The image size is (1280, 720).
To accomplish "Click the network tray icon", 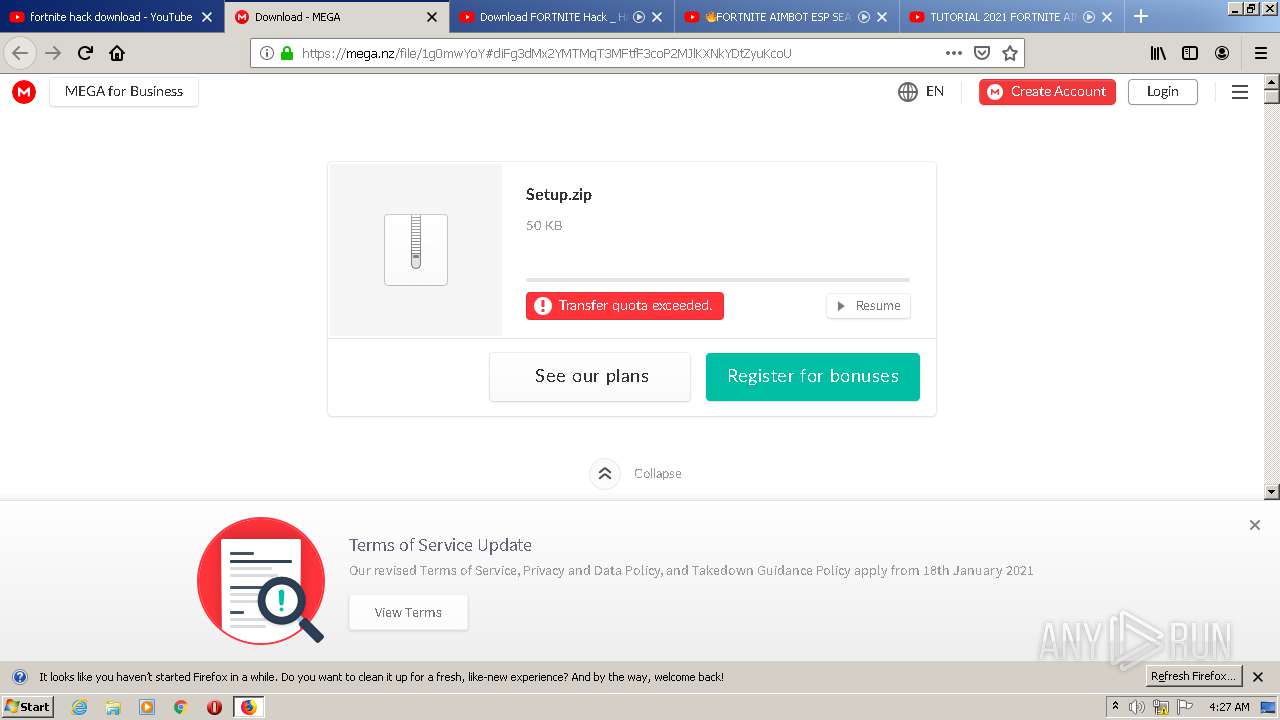I will (1161, 707).
